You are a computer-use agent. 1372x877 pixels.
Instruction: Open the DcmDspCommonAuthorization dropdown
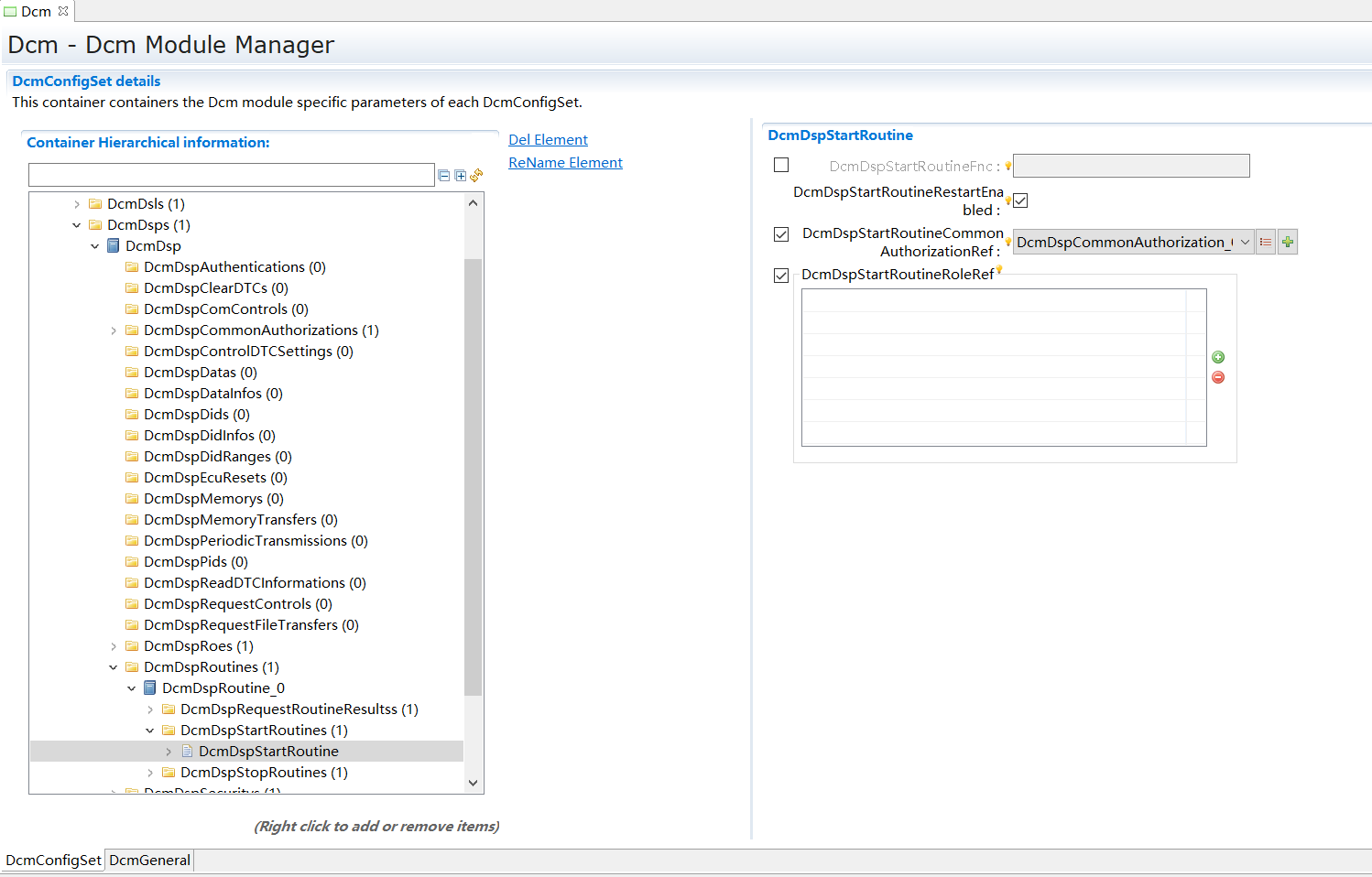pos(1244,243)
